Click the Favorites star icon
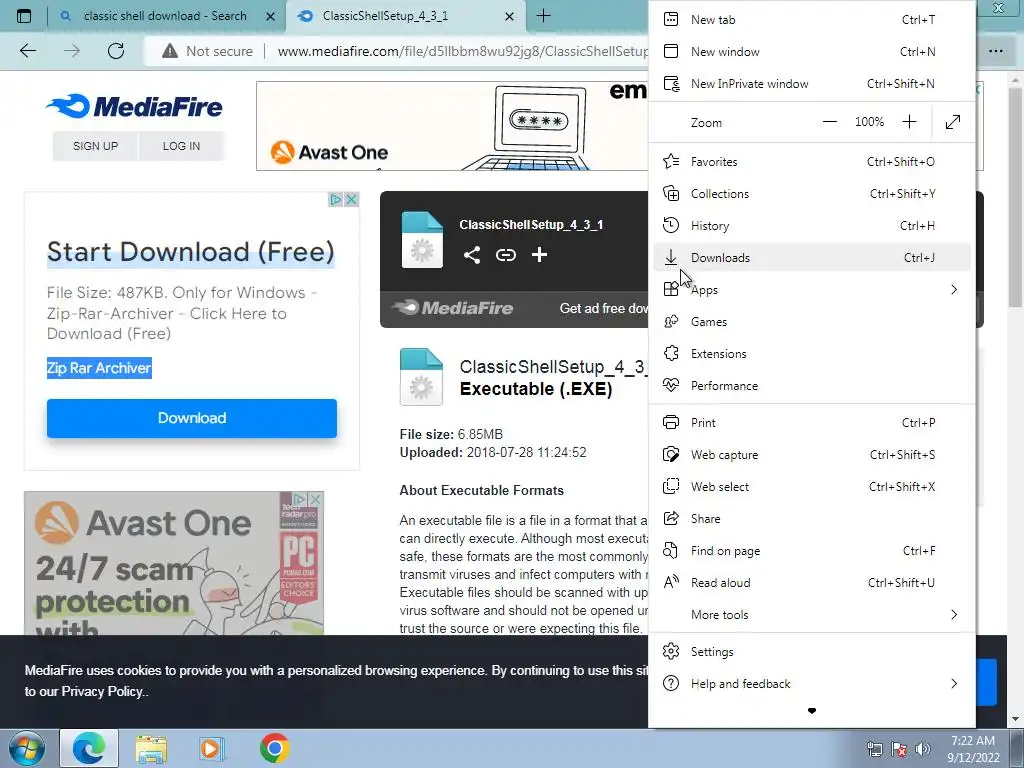Viewport: 1024px width, 768px height. click(x=671, y=161)
